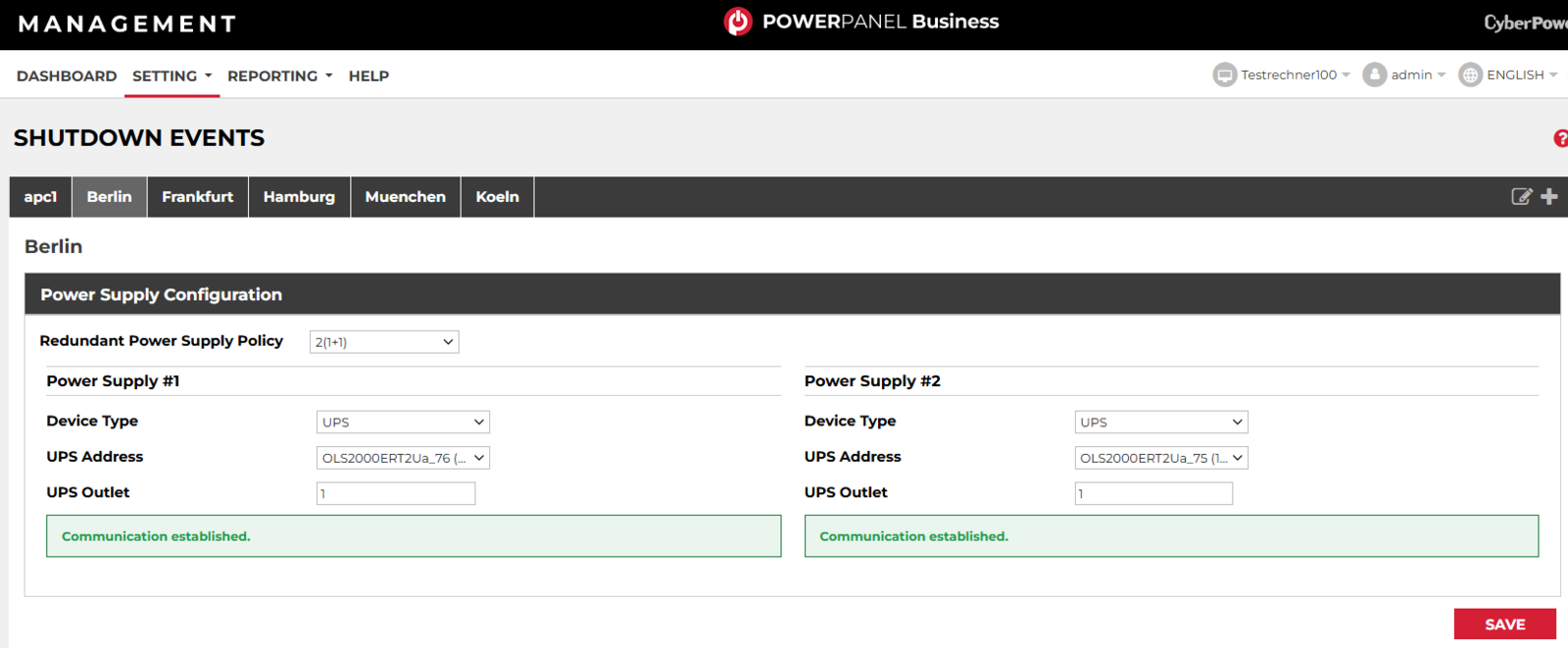Open the Muenchen tab

[x=405, y=197]
